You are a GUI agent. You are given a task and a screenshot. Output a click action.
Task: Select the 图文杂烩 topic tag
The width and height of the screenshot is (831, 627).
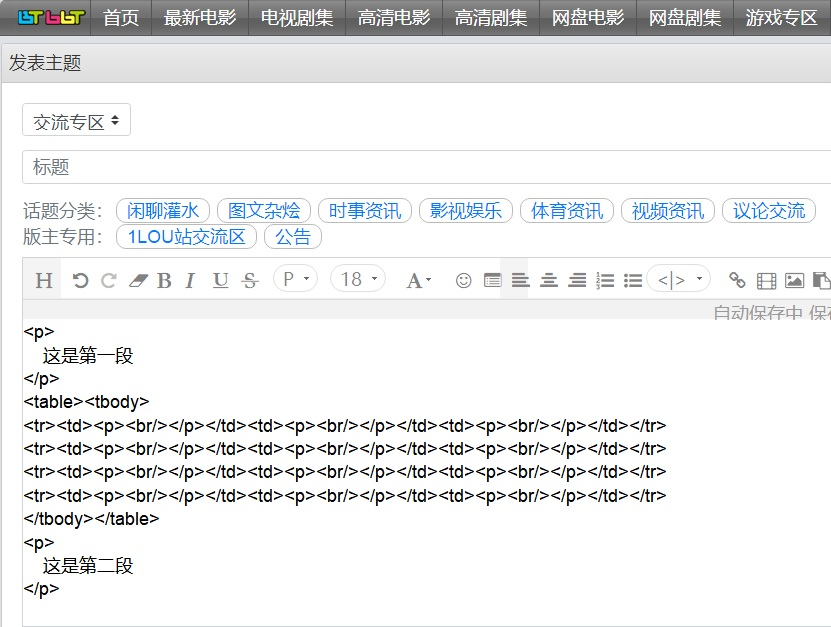[x=264, y=211]
